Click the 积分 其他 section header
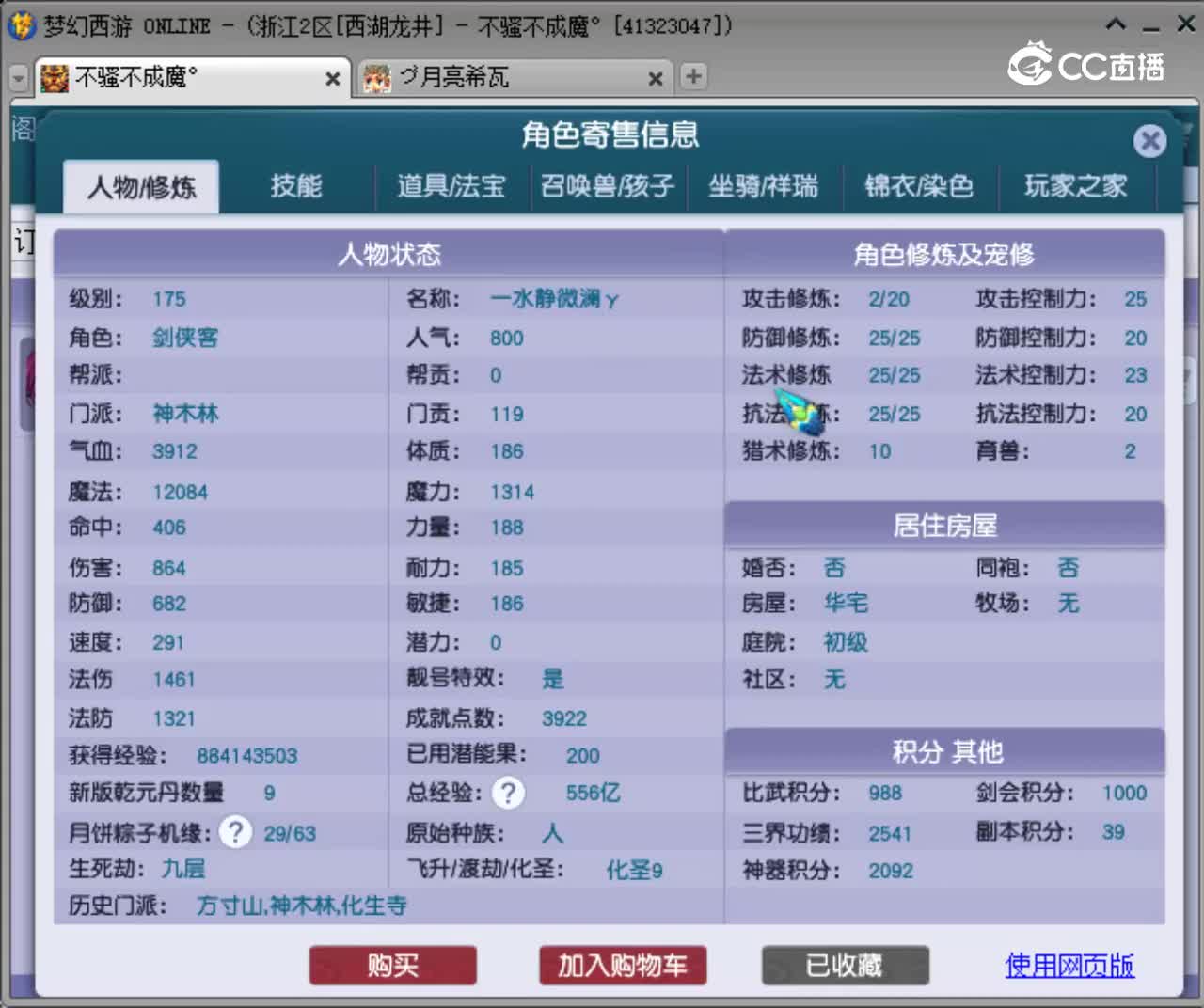Viewport: 1204px width, 1008px height. pyautogui.click(x=944, y=751)
